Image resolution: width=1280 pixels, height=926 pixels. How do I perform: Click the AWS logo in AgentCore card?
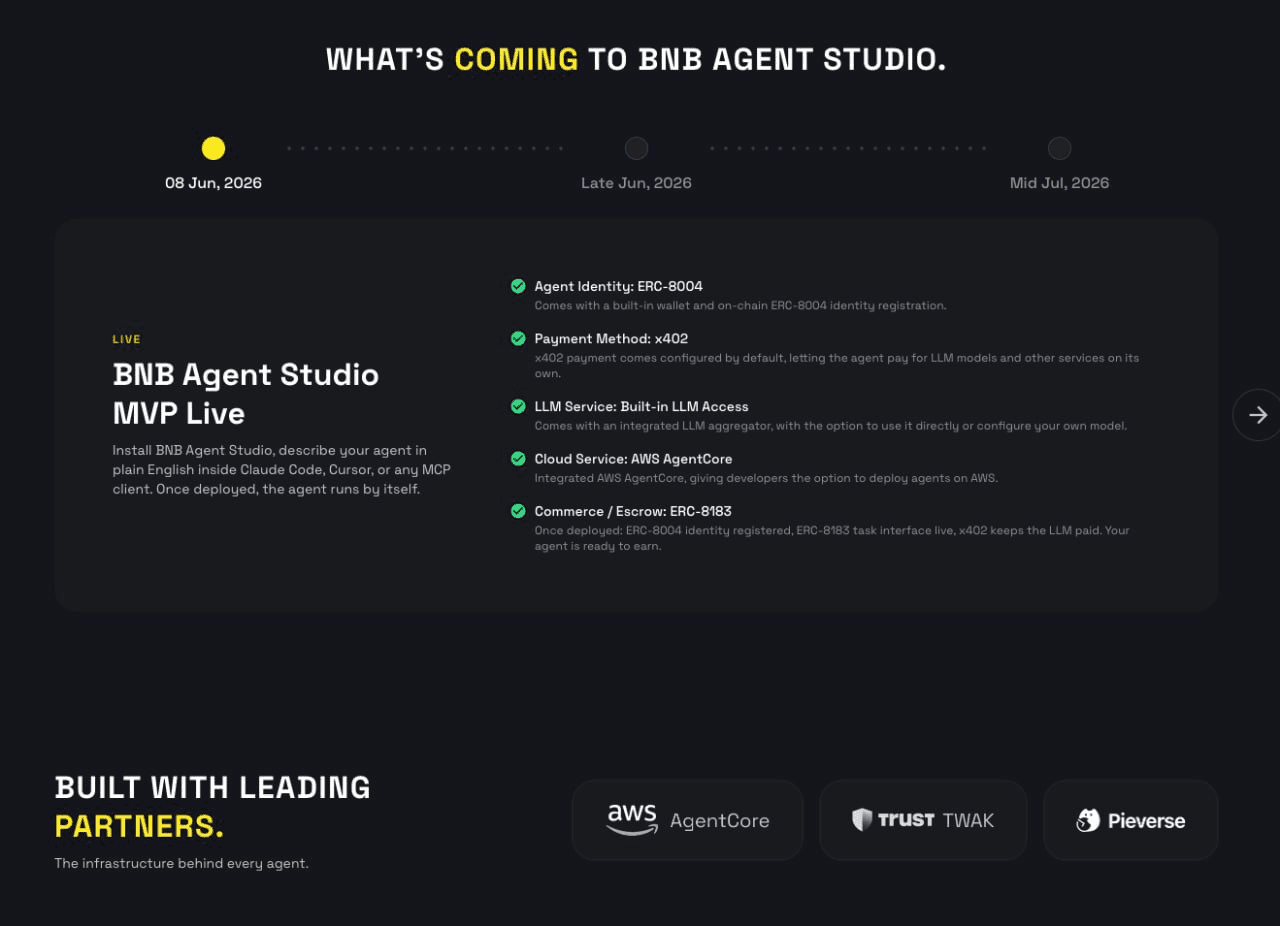(632, 819)
